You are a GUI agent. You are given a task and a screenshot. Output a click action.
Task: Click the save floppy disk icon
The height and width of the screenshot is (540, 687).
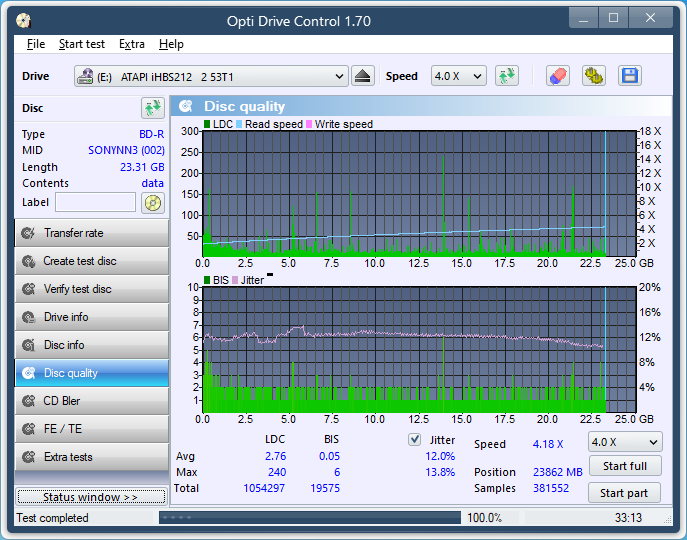(x=629, y=76)
